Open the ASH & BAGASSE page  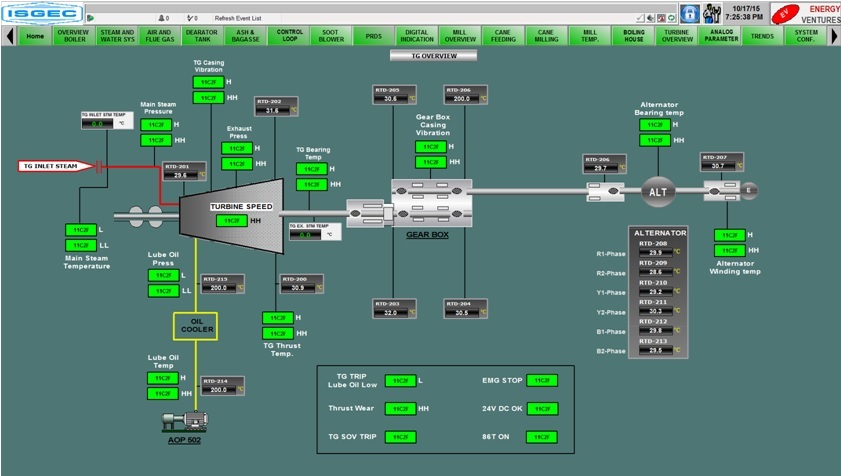point(245,36)
